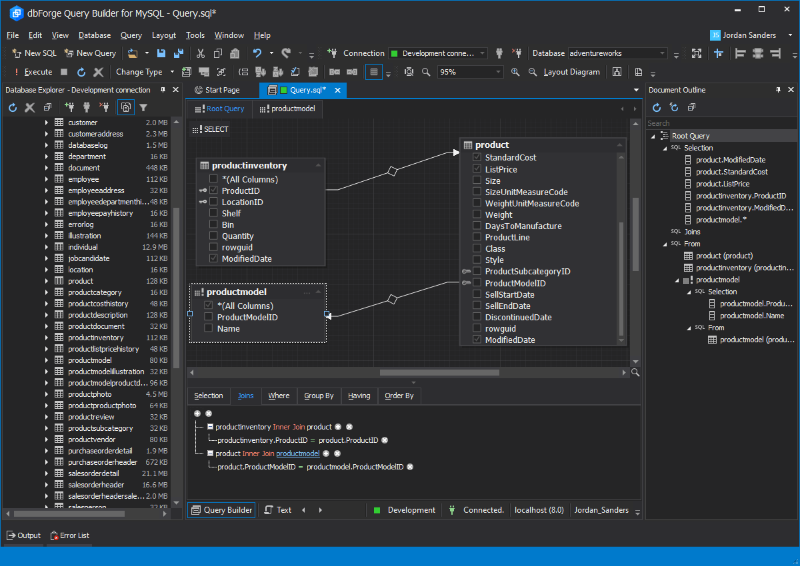Screen dimensions: 800x566
Task: Switch to the Where tab
Action: [x=279, y=396]
